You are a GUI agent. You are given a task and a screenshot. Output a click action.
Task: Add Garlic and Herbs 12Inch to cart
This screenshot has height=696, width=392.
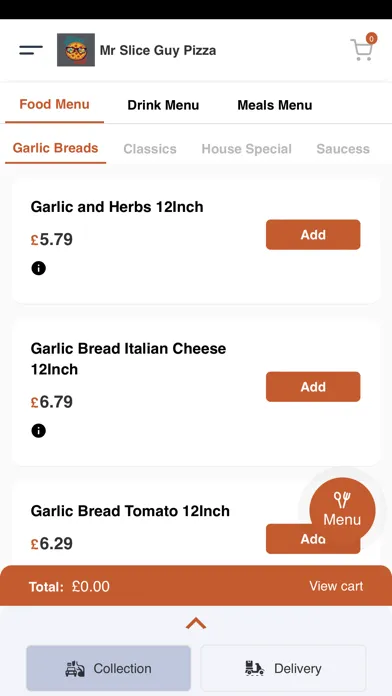(313, 234)
